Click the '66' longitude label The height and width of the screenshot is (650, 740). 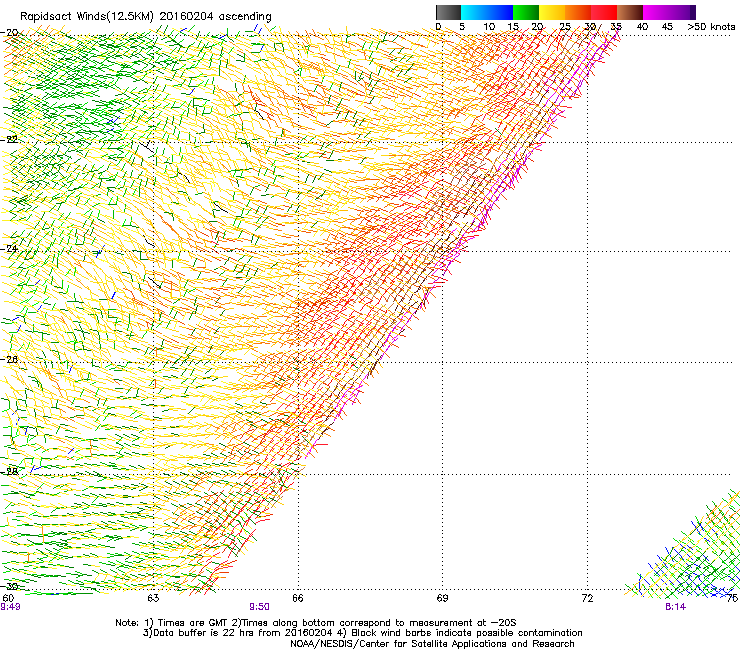pyautogui.click(x=297, y=598)
